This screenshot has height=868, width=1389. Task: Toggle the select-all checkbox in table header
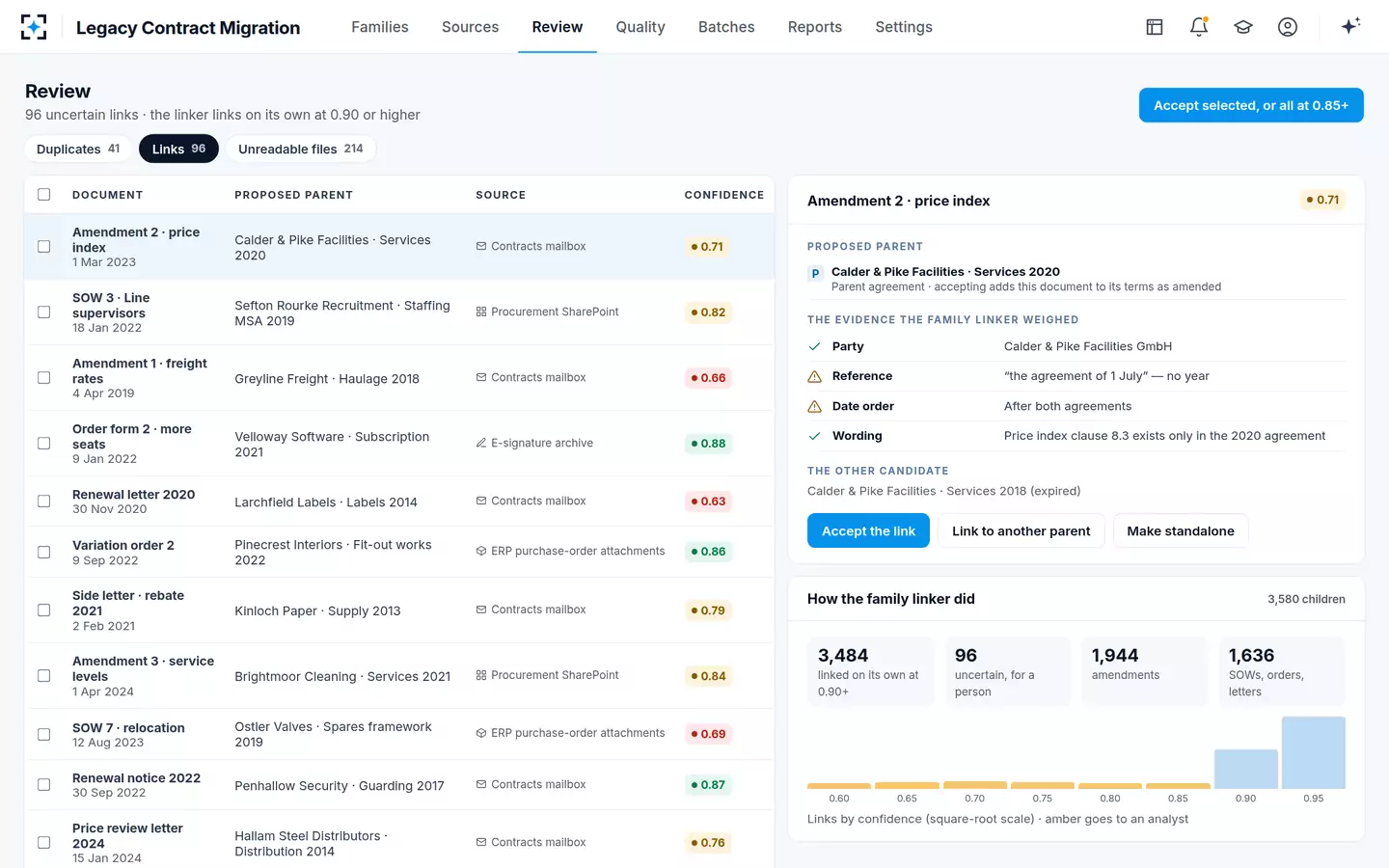[44, 195]
